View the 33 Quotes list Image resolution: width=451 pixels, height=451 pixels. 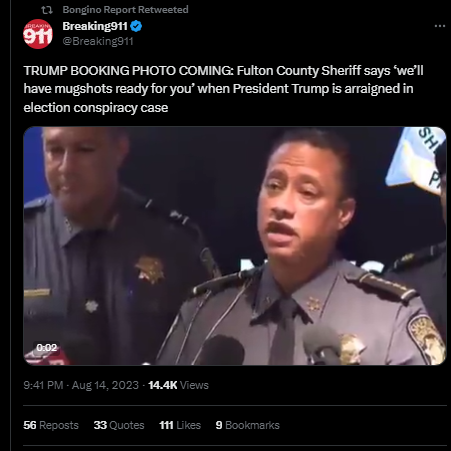(119, 425)
